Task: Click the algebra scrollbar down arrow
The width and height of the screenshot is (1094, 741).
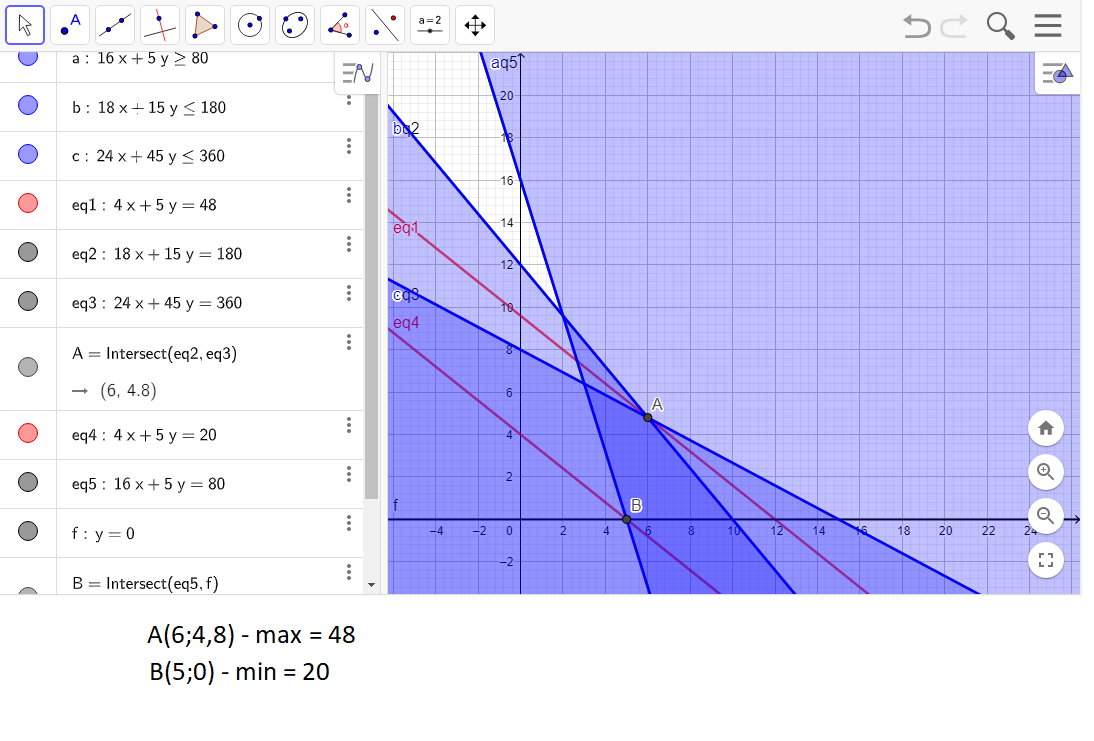Action: [371, 585]
